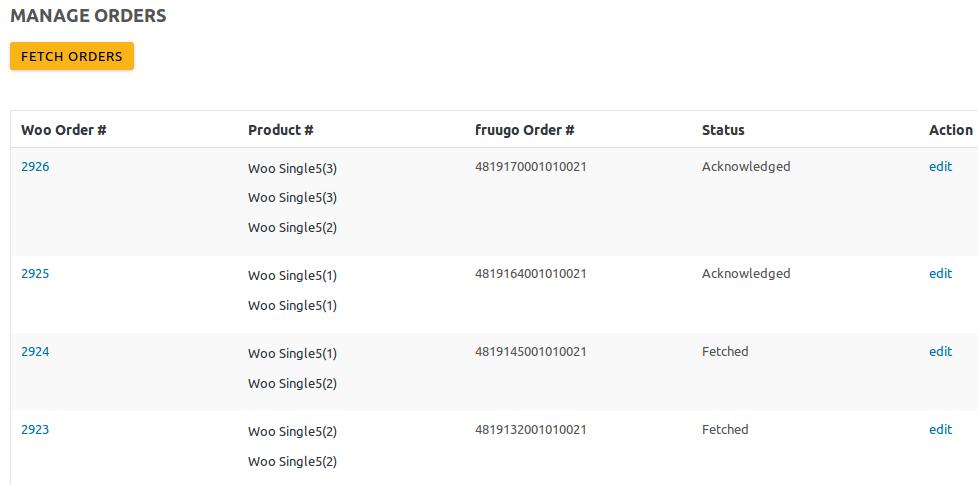
Task: Click the Fetch Orders button
Action: pos(72,57)
